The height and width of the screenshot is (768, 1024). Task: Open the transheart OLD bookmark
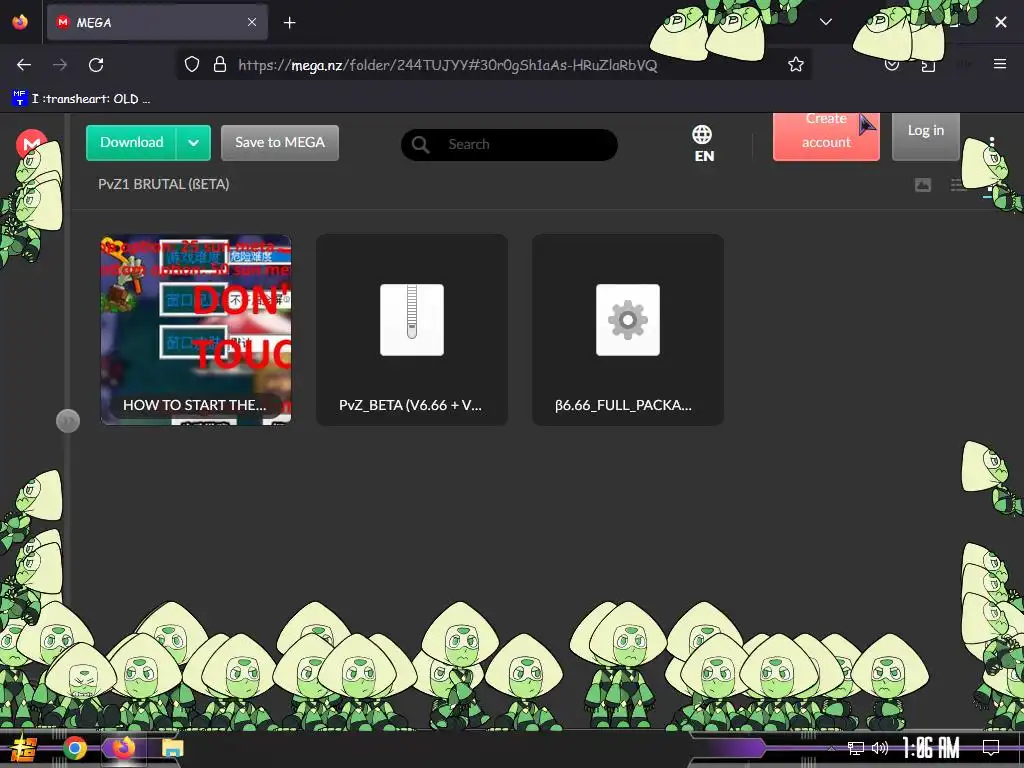[x=82, y=99]
